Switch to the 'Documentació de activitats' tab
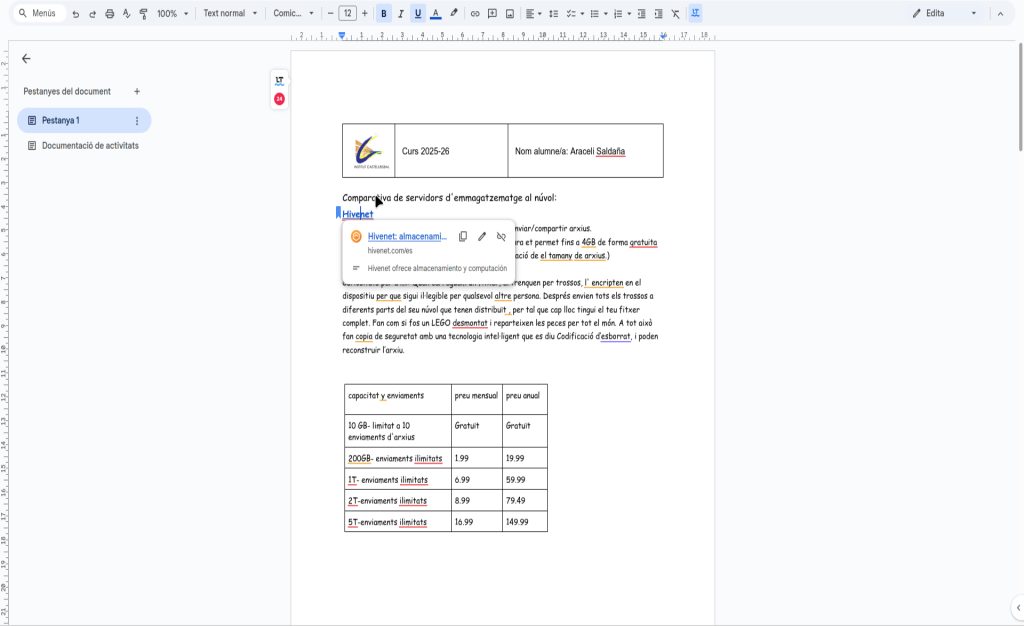 click(x=89, y=146)
